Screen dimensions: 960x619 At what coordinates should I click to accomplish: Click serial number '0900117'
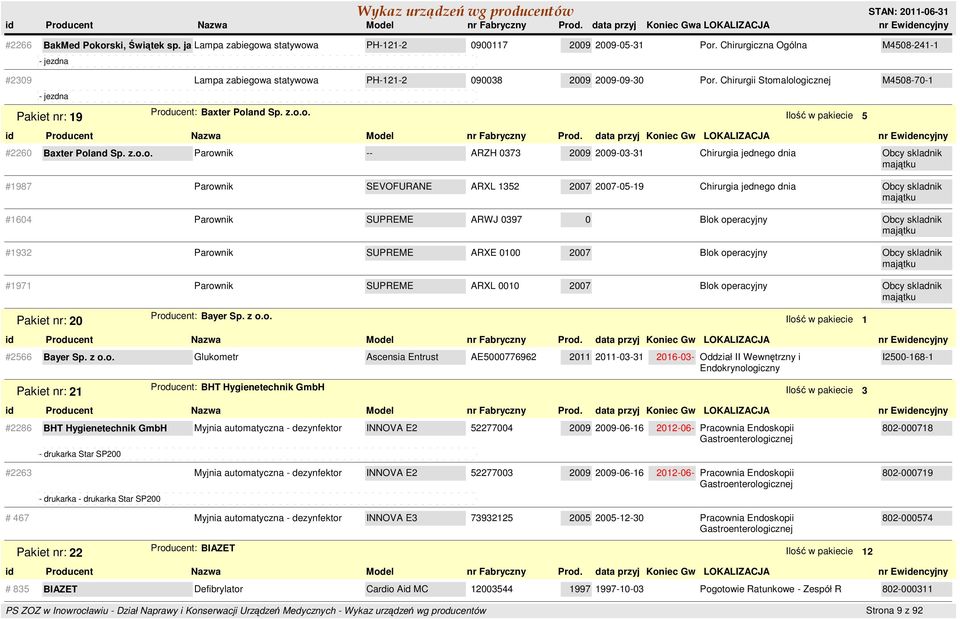click(x=489, y=45)
